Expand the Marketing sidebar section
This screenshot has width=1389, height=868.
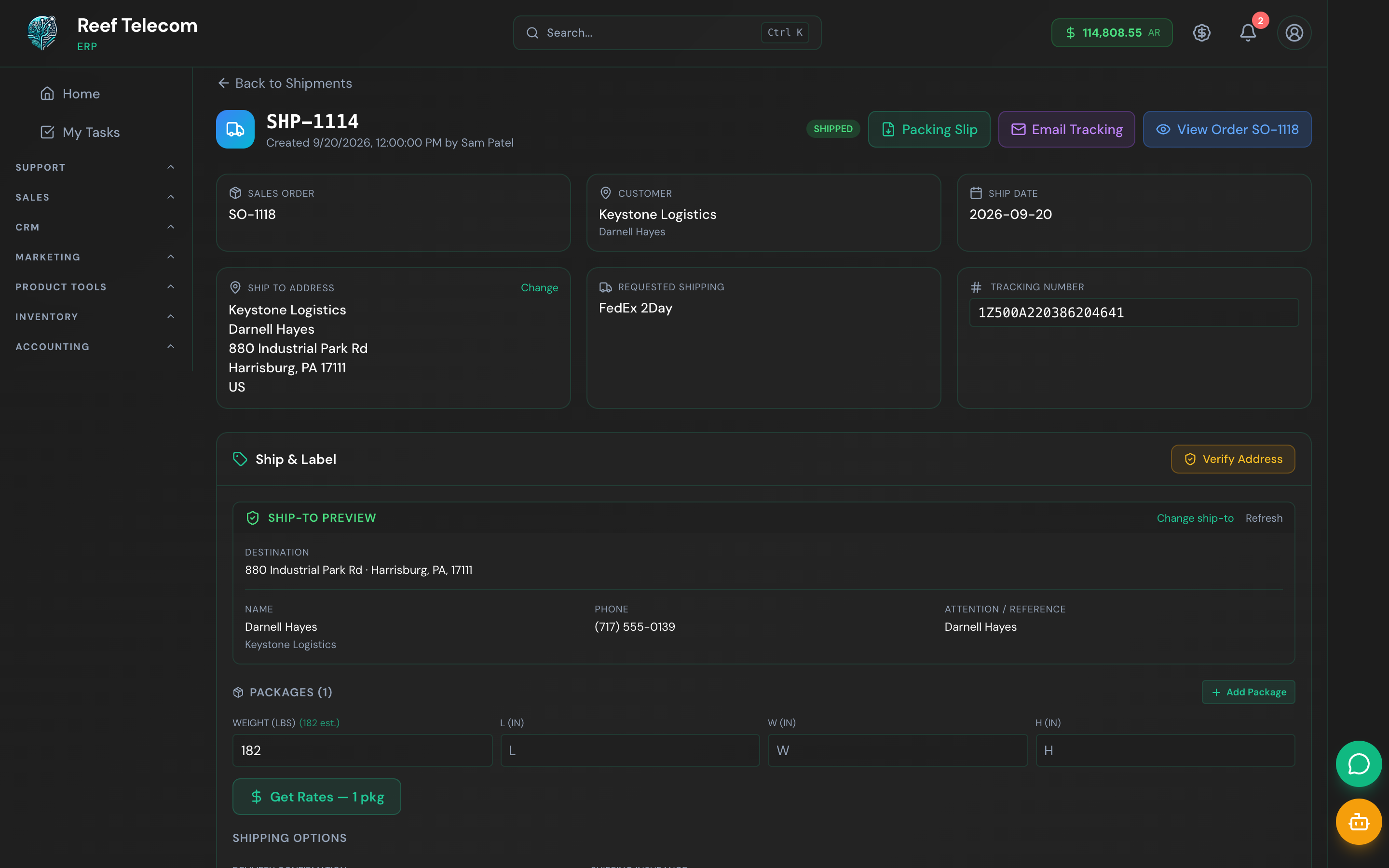tap(95, 257)
